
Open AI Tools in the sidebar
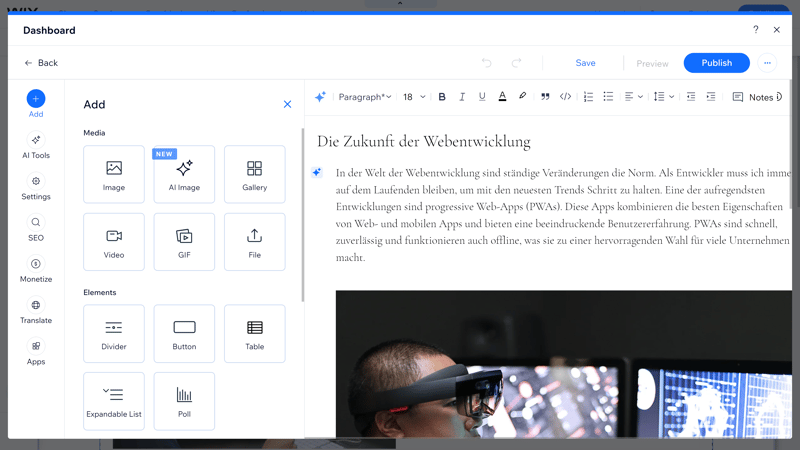(36, 146)
